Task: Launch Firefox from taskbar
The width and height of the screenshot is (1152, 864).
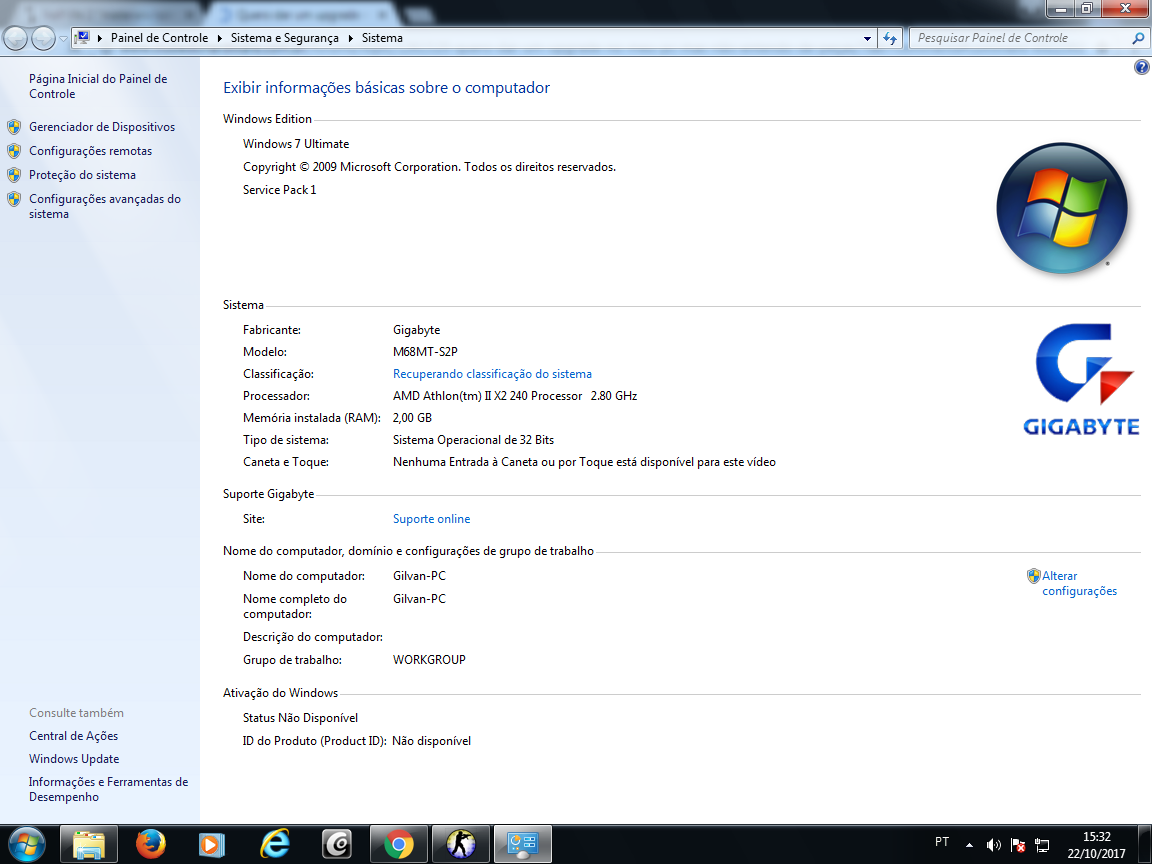Action: click(151, 844)
